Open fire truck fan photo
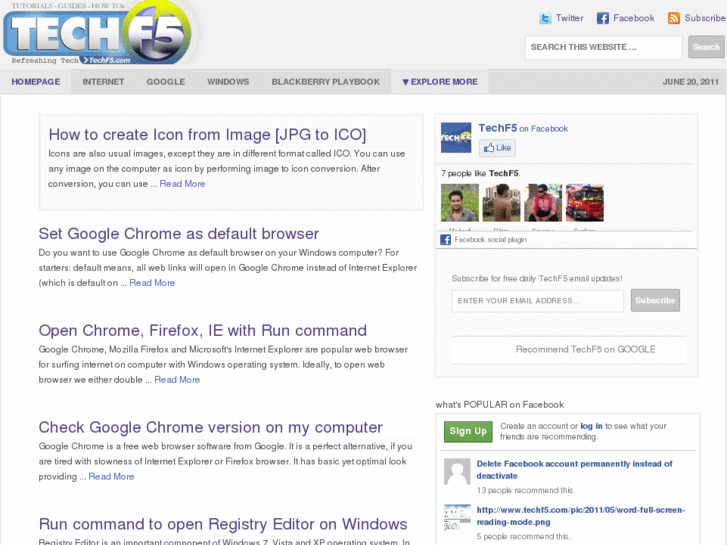This screenshot has width=727, height=545. pyautogui.click(x=585, y=203)
